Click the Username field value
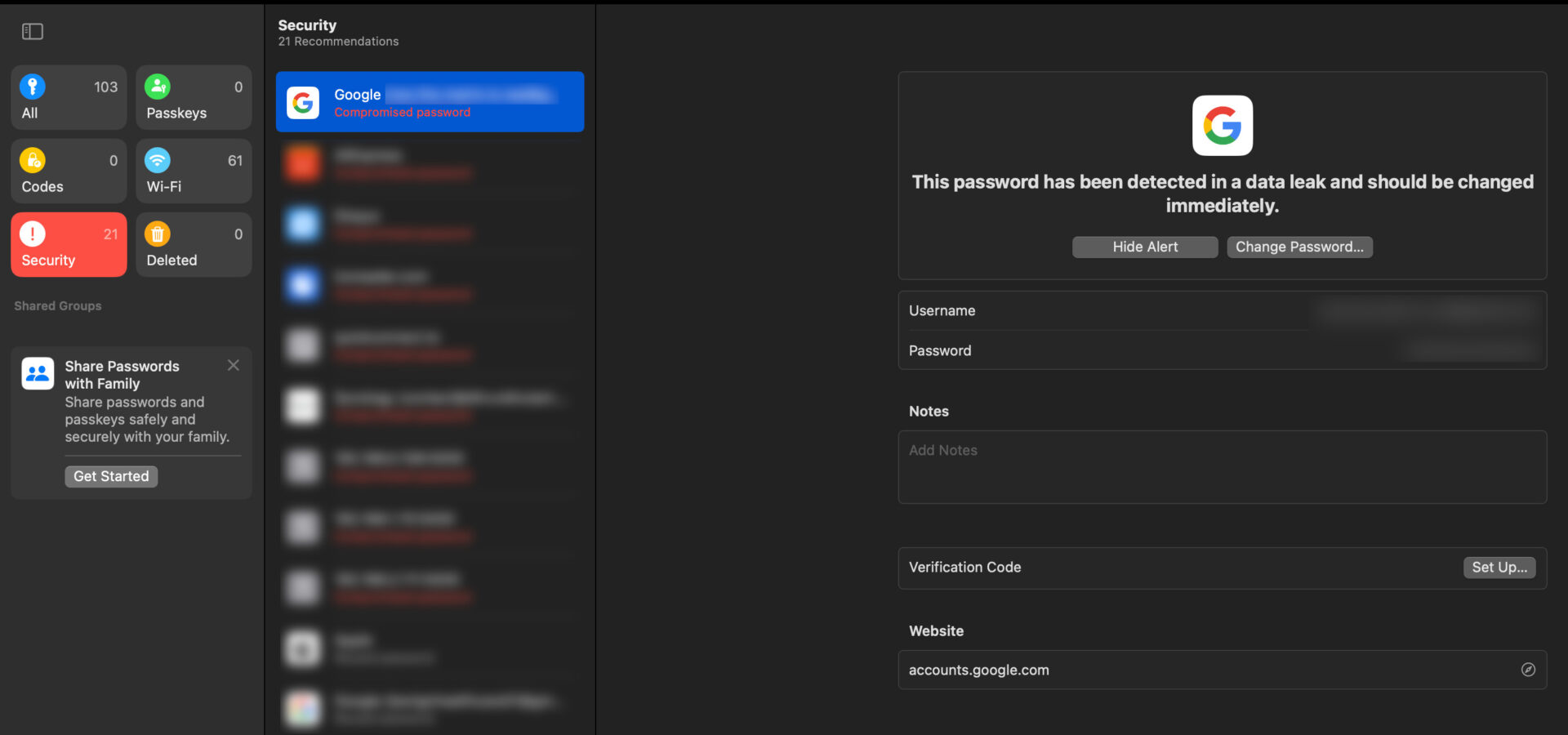Viewport: 1568px width, 735px height. 1424,310
